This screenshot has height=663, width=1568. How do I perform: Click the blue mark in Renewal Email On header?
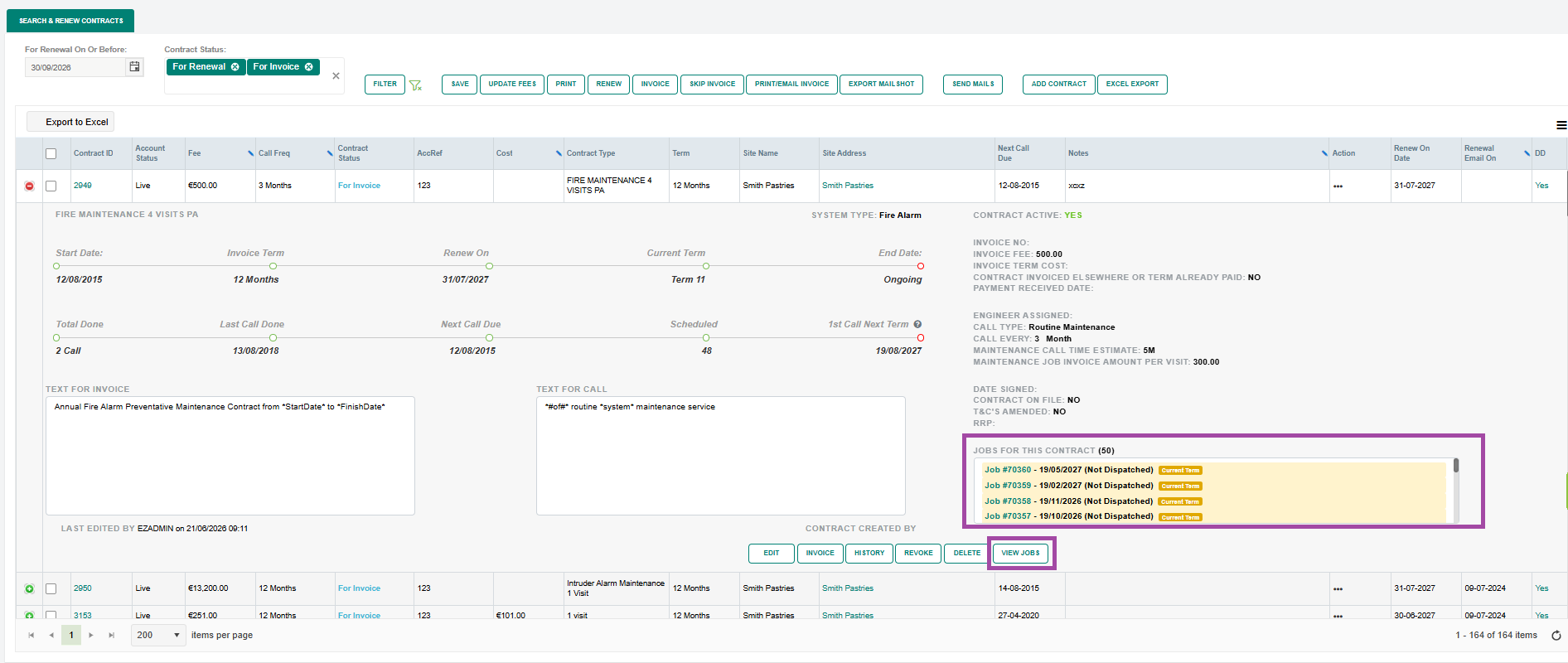coord(1527,153)
